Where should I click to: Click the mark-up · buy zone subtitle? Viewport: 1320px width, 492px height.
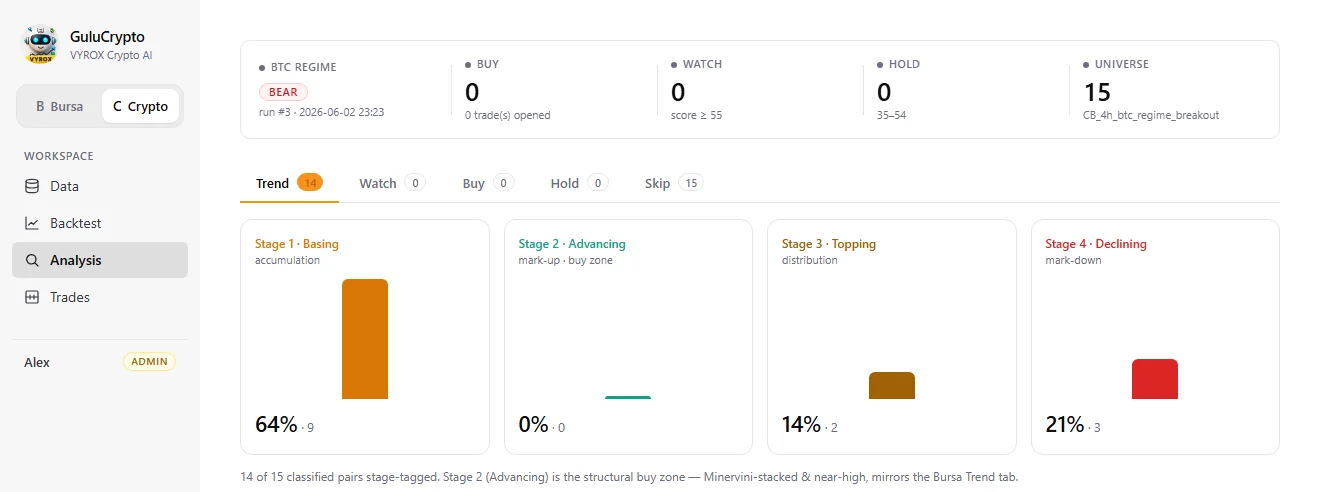click(565, 261)
